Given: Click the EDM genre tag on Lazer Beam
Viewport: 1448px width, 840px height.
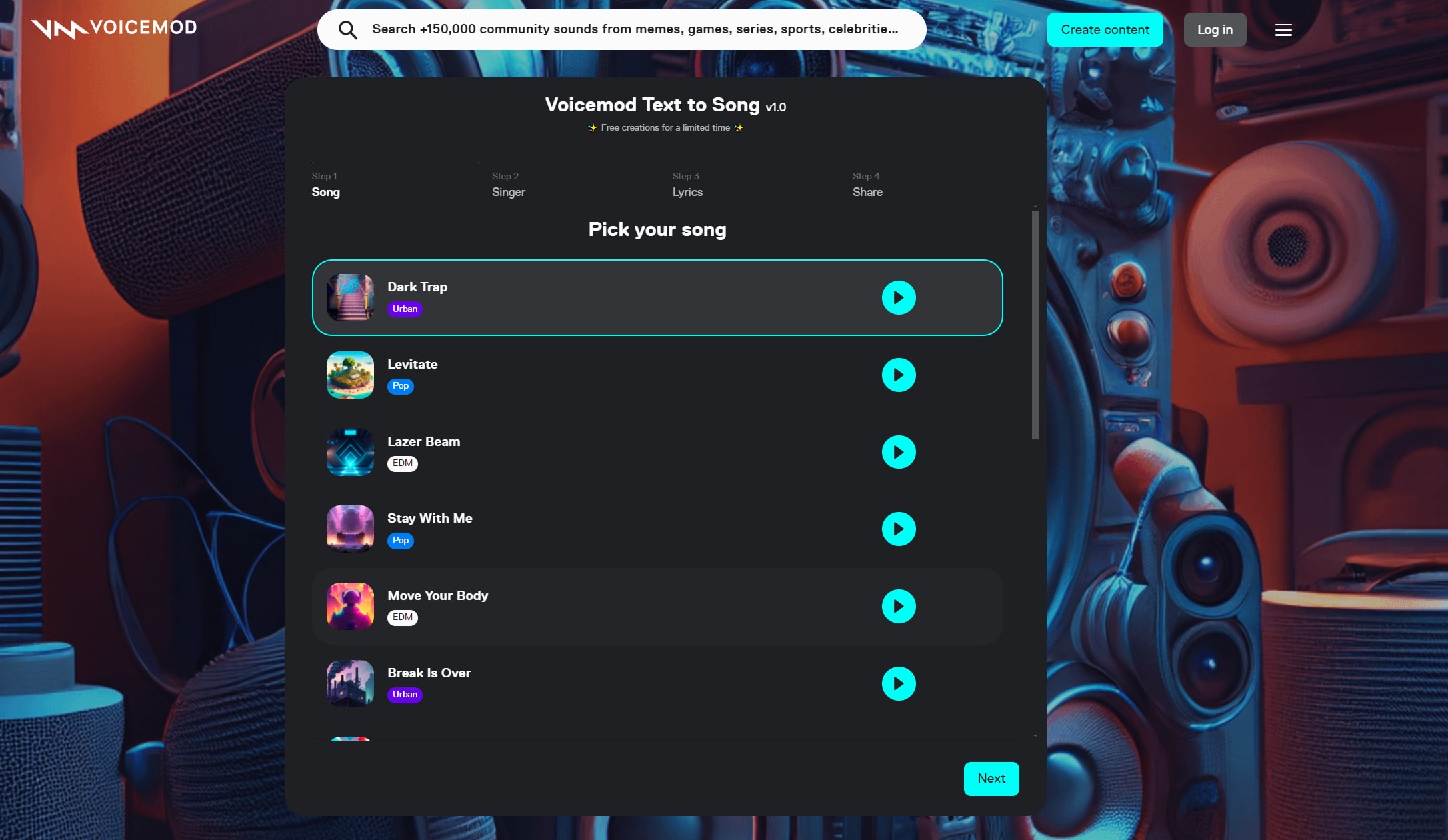Looking at the screenshot, I should point(402,463).
